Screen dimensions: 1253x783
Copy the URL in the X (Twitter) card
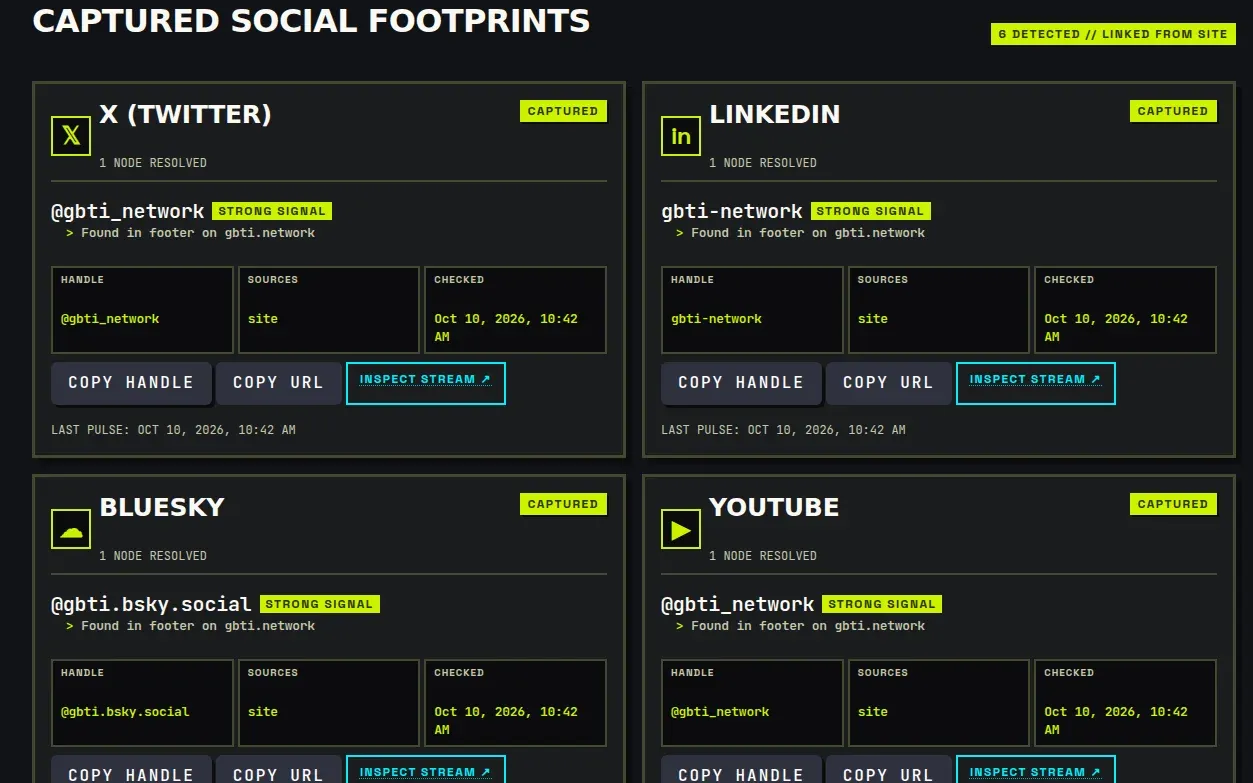tap(278, 383)
